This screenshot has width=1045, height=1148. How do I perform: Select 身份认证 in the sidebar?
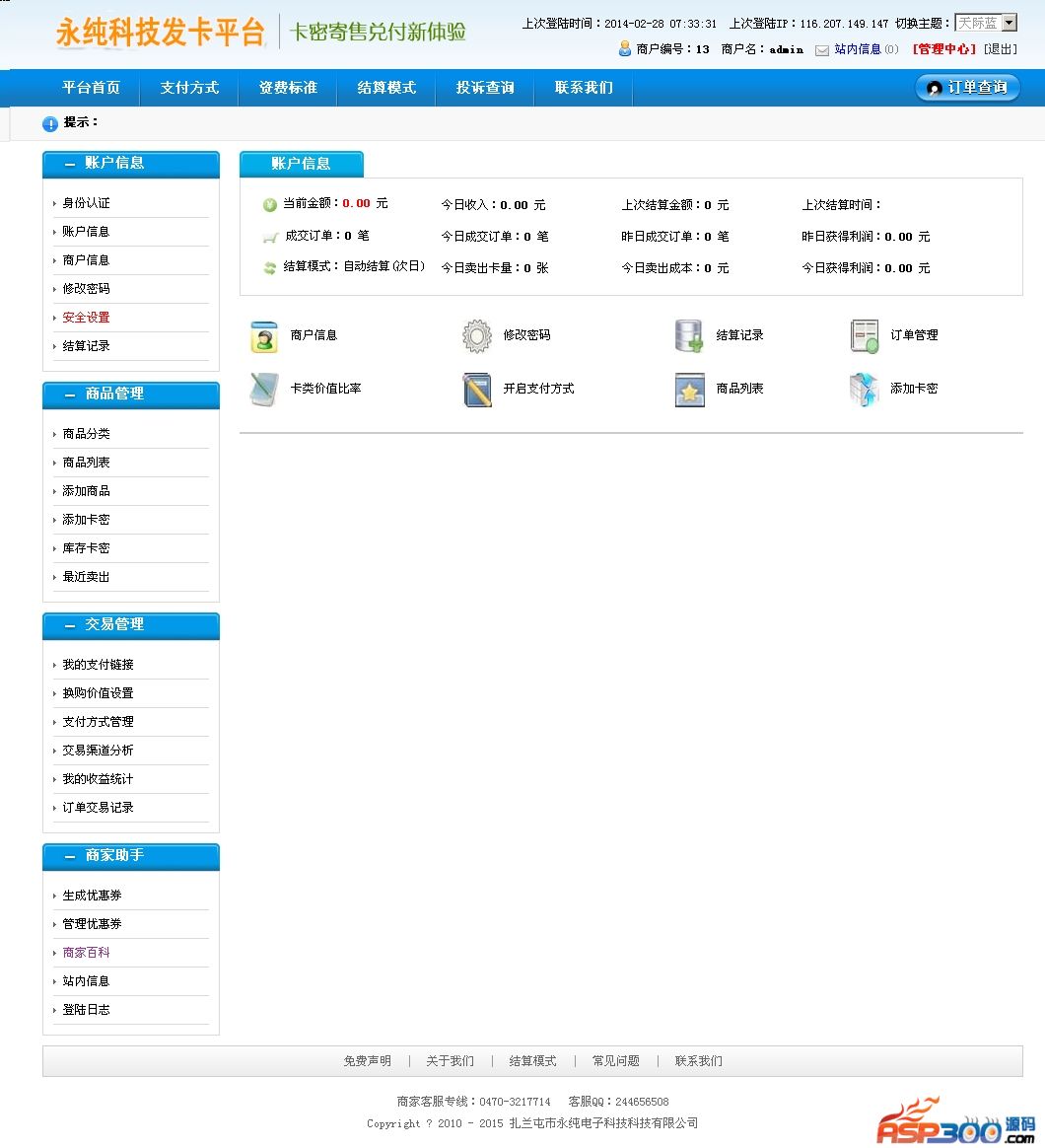point(87,203)
